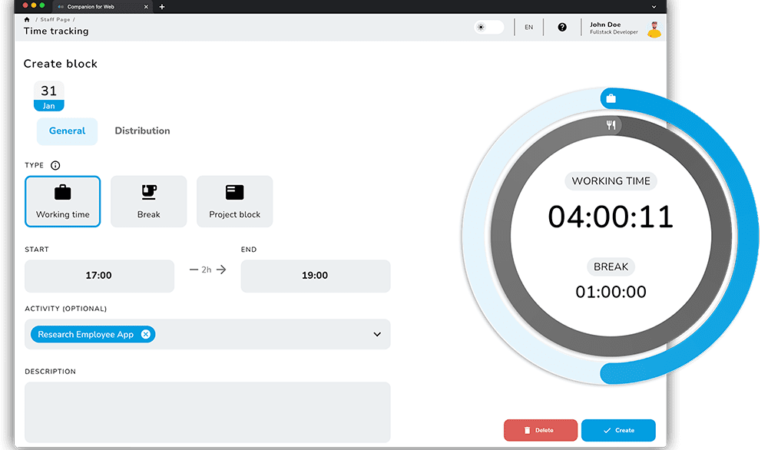
Task: Switch to the Distribution tab
Action: pos(142,131)
